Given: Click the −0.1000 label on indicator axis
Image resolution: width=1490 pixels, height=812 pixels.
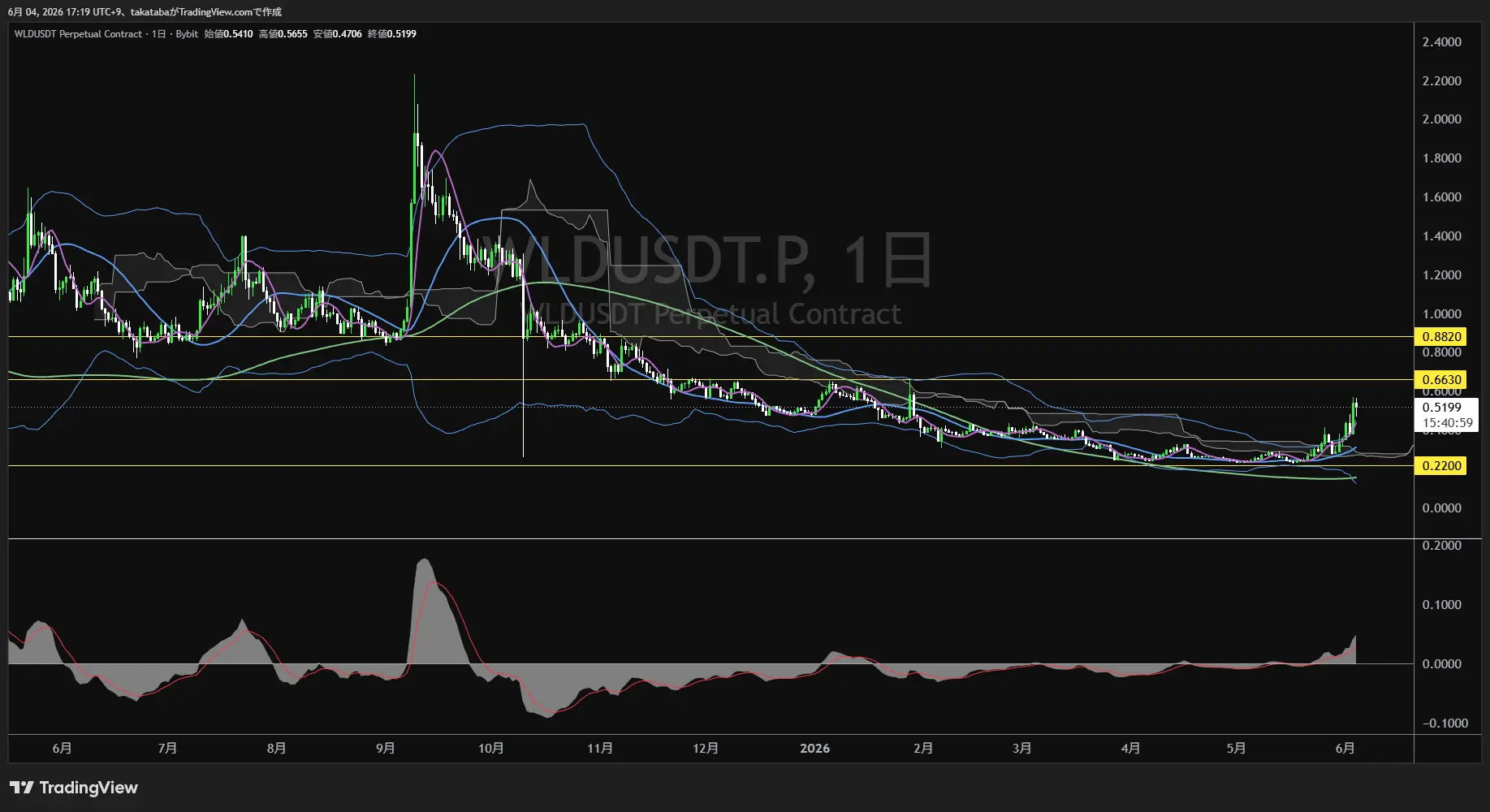Looking at the screenshot, I should 1445,723.
